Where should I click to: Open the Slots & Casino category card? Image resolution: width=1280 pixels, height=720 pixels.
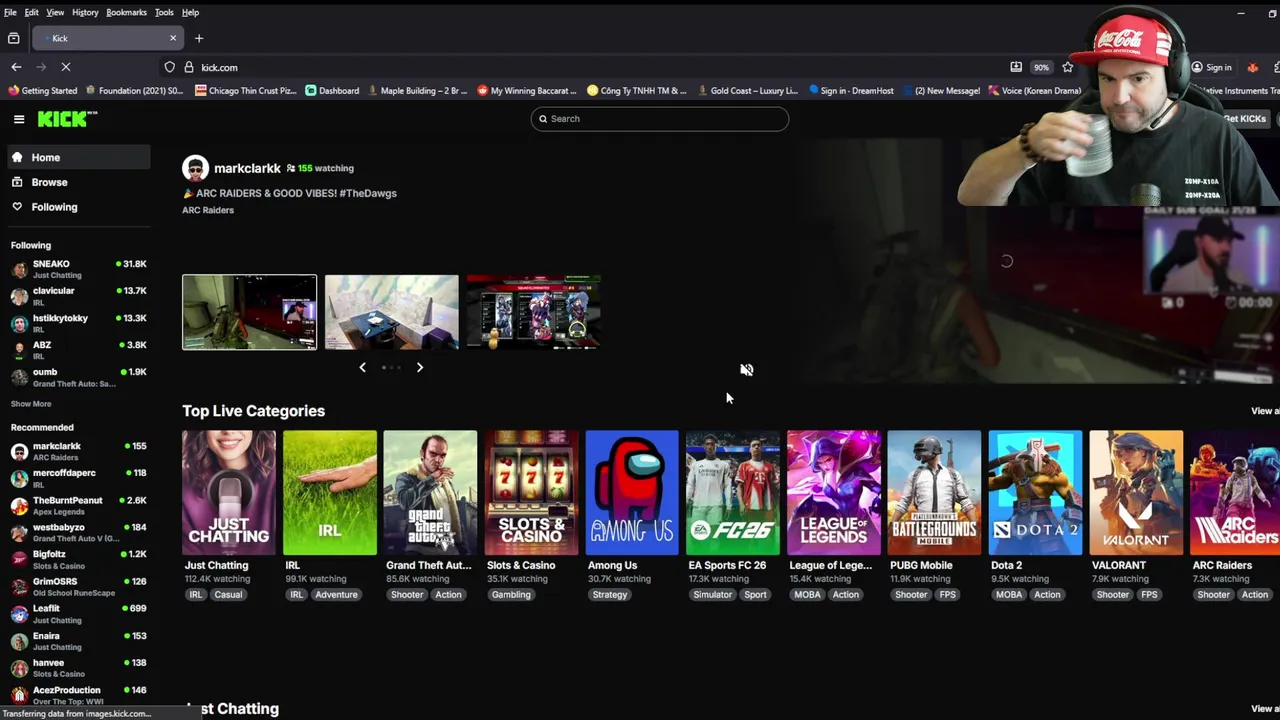(531, 493)
